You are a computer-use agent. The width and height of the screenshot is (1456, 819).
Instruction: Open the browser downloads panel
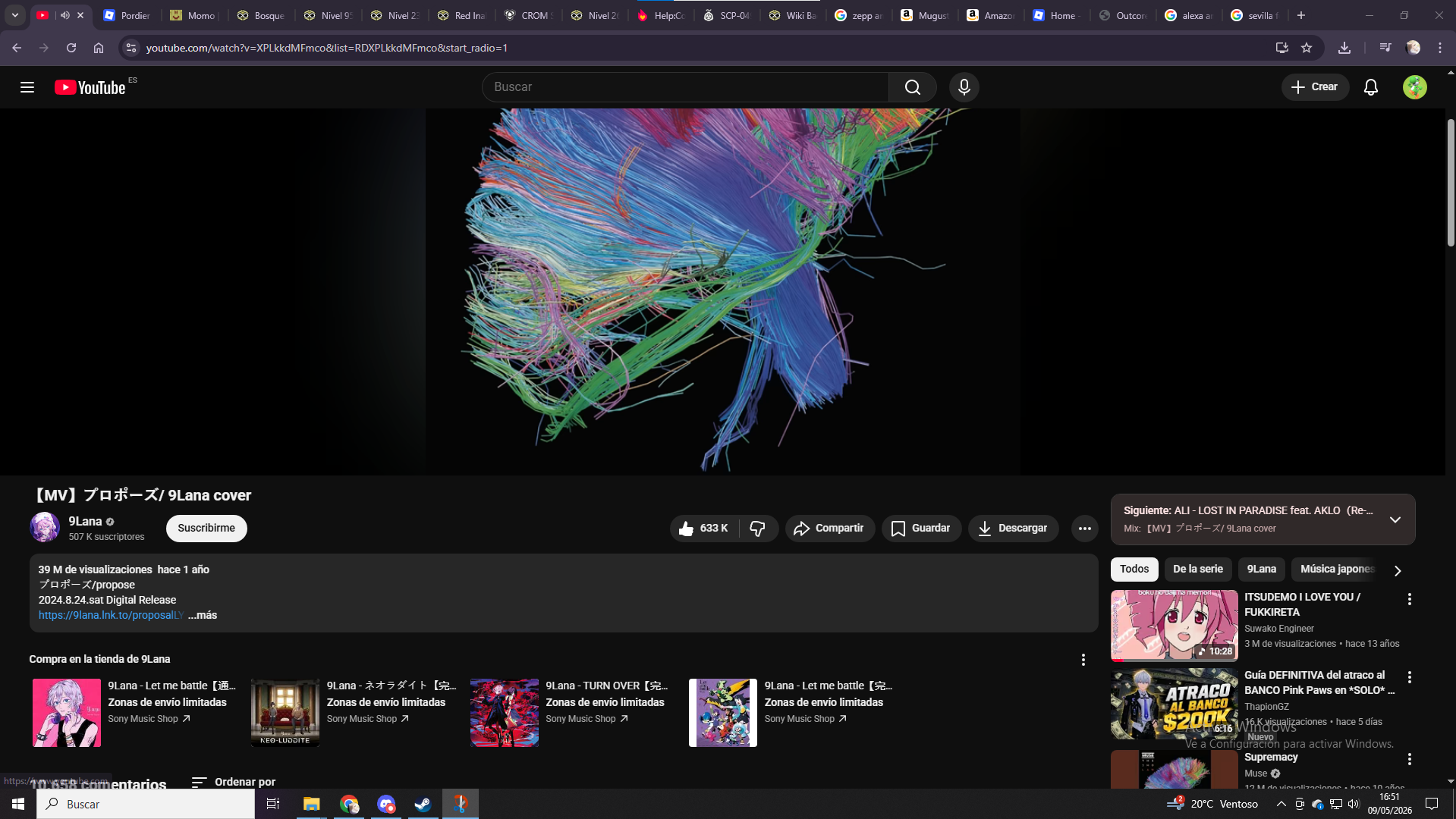pos(1344,48)
